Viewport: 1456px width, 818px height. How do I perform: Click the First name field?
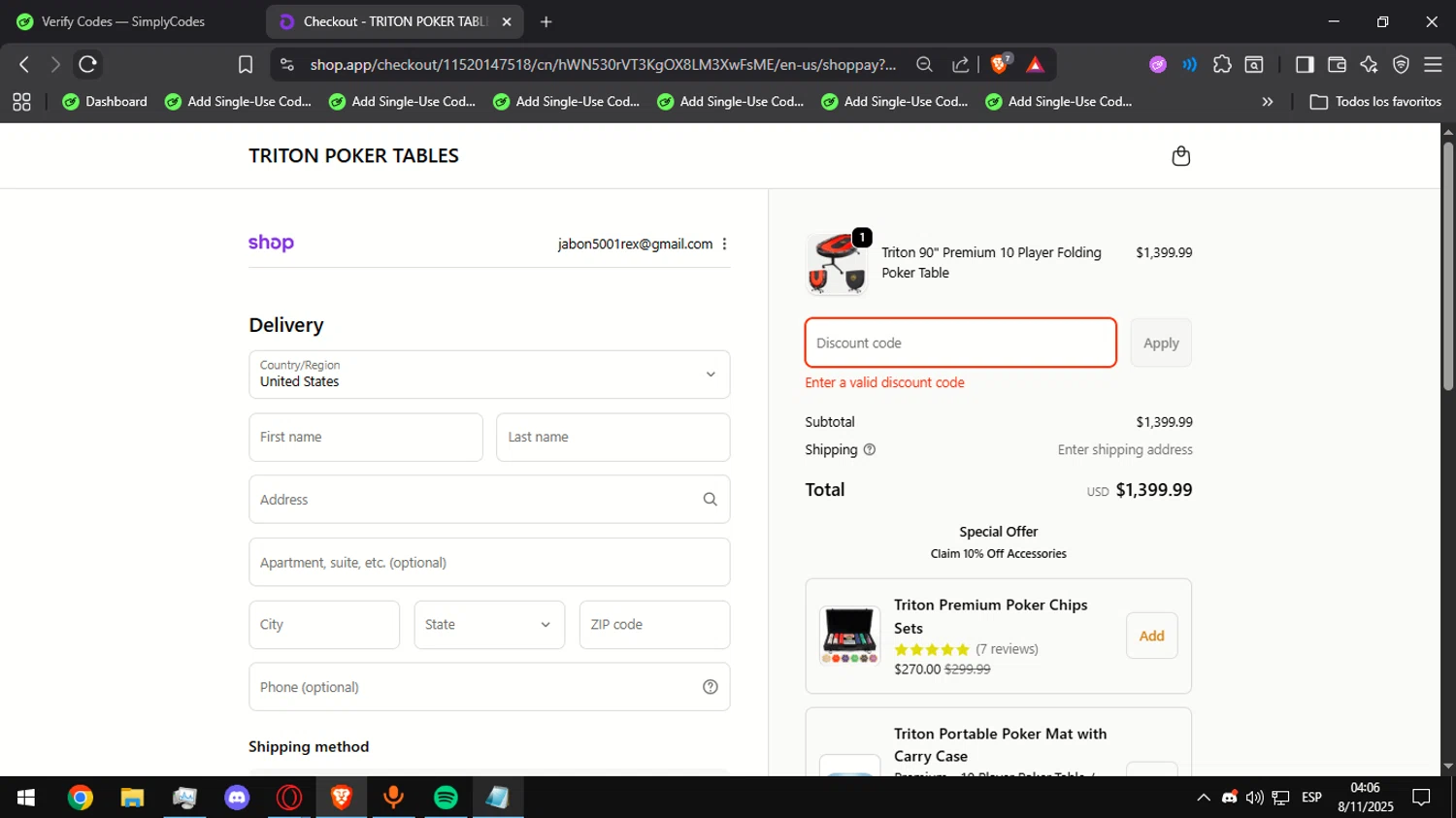366,438
